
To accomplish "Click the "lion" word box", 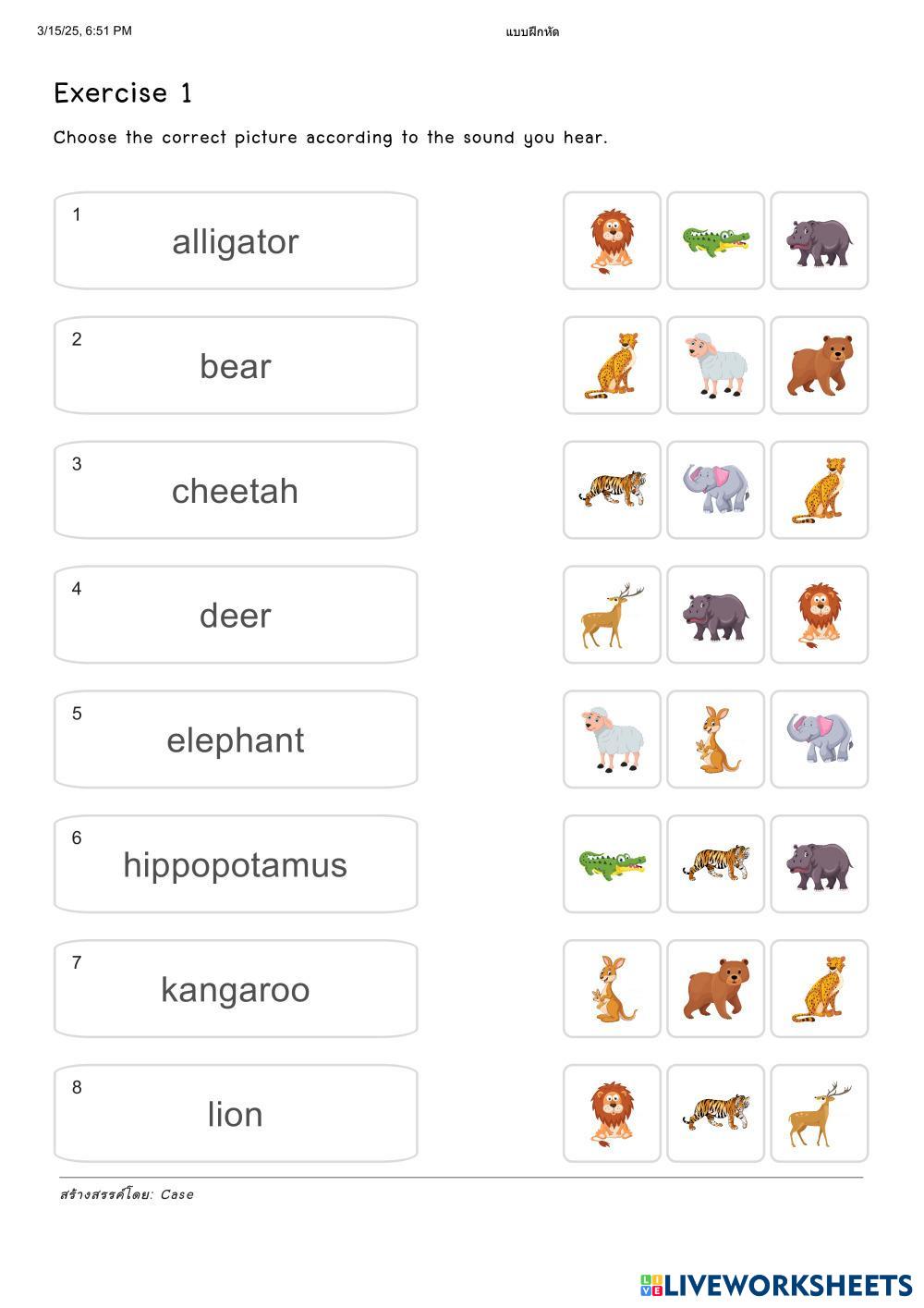I will pos(236,1114).
